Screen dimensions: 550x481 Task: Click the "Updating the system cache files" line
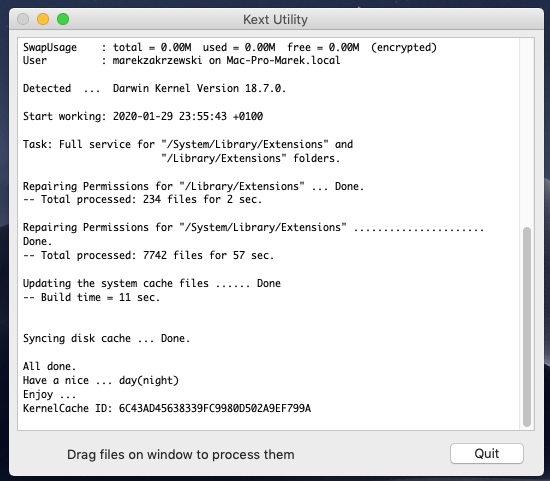[x=152, y=283]
